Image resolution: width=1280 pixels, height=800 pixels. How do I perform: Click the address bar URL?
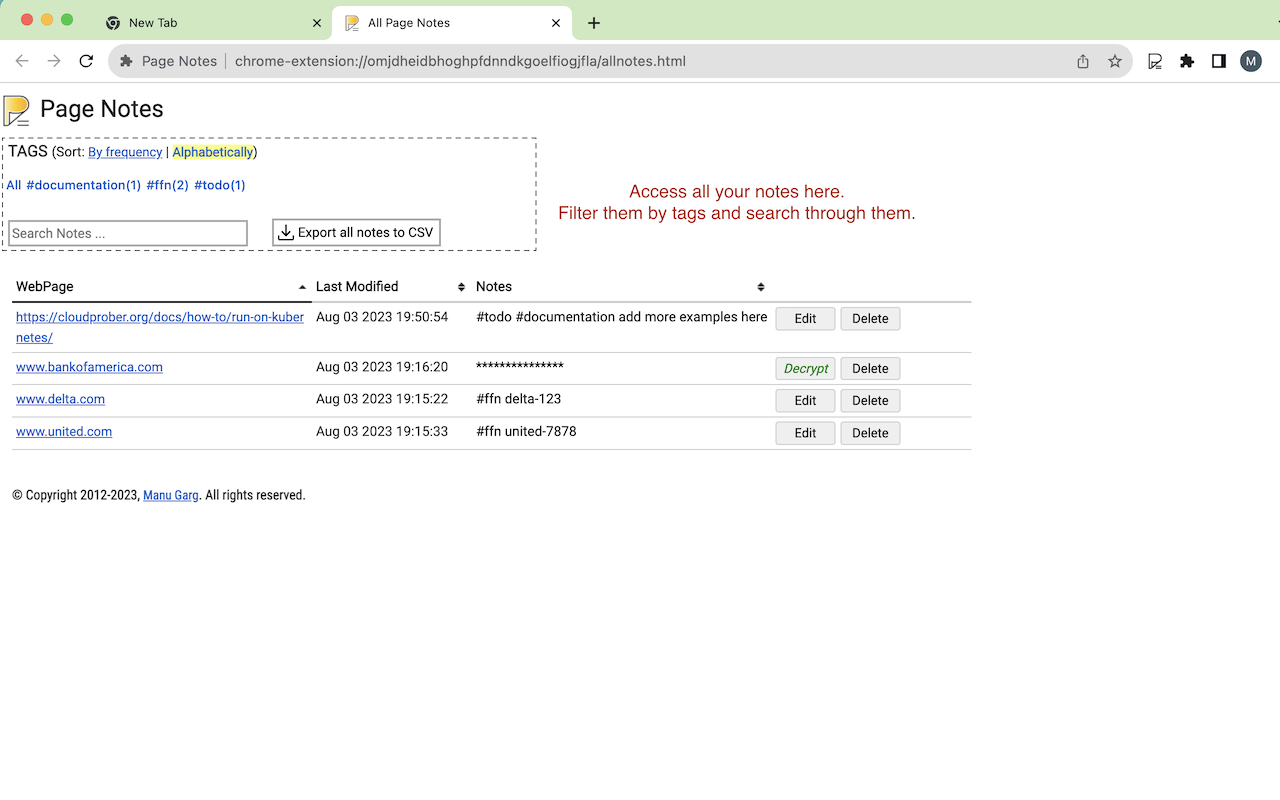coord(460,61)
